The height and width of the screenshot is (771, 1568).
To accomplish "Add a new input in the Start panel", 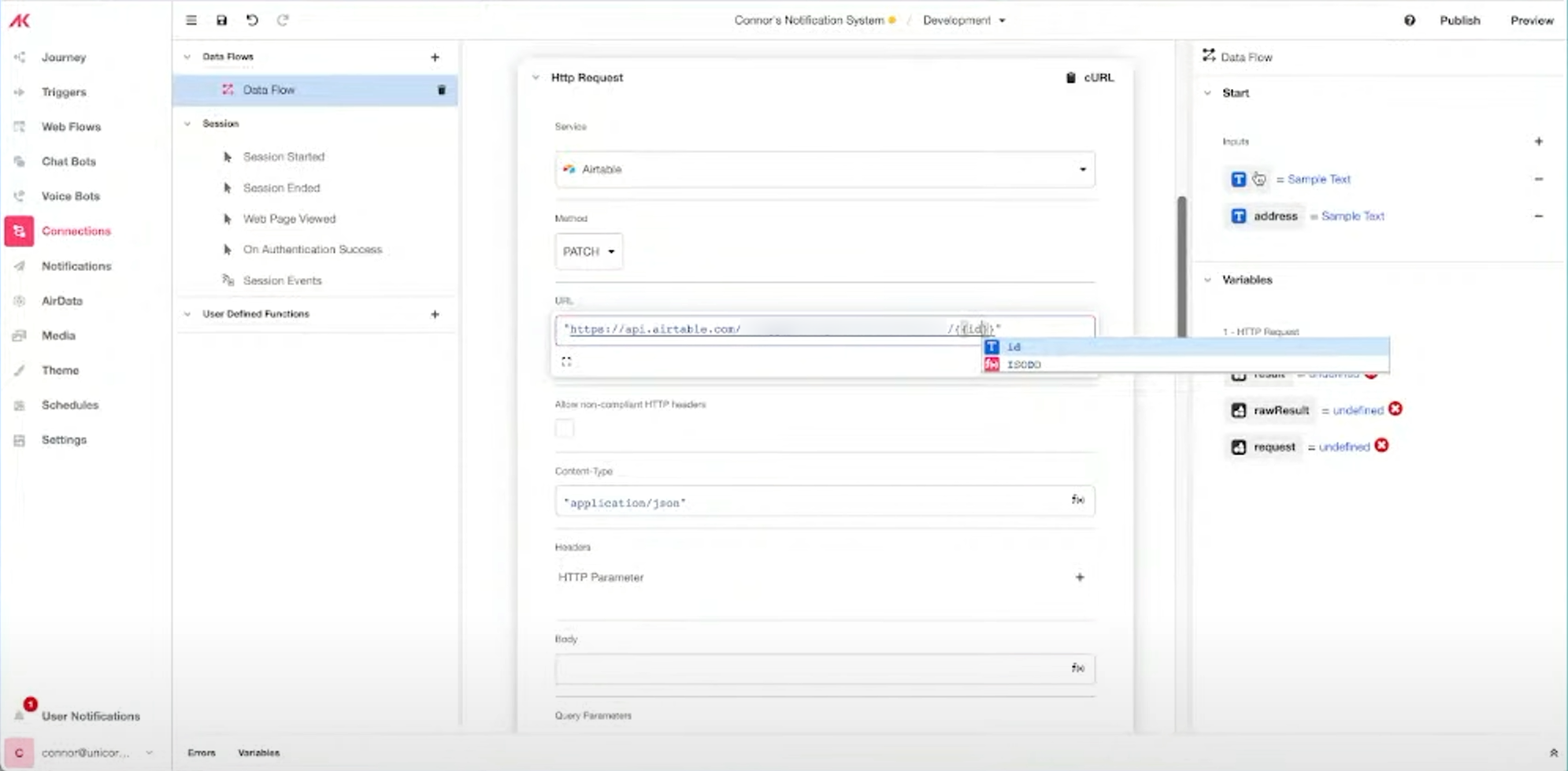I will click(1540, 141).
